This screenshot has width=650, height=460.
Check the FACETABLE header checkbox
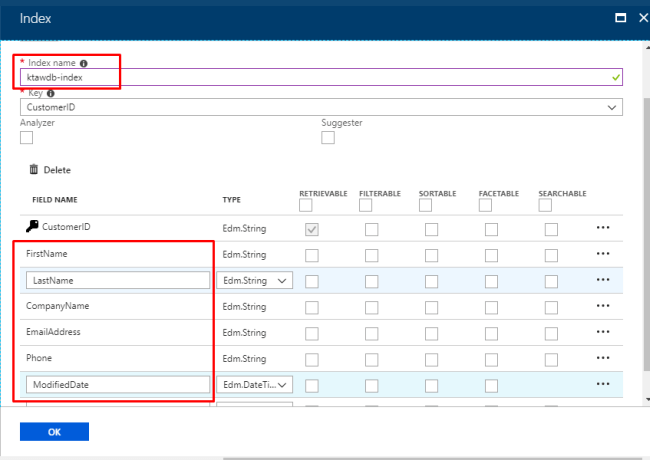[485, 205]
